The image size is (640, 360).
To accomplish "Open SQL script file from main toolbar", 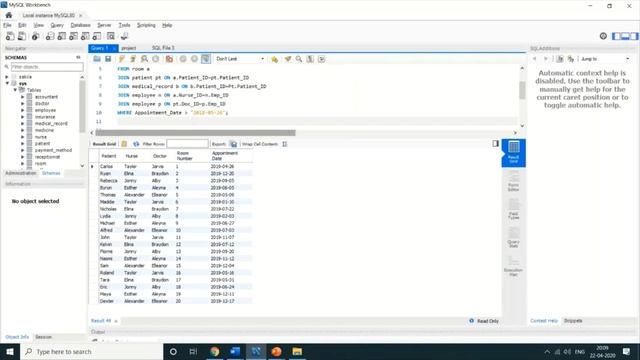I will pyautogui.click(x=22, y=36).
